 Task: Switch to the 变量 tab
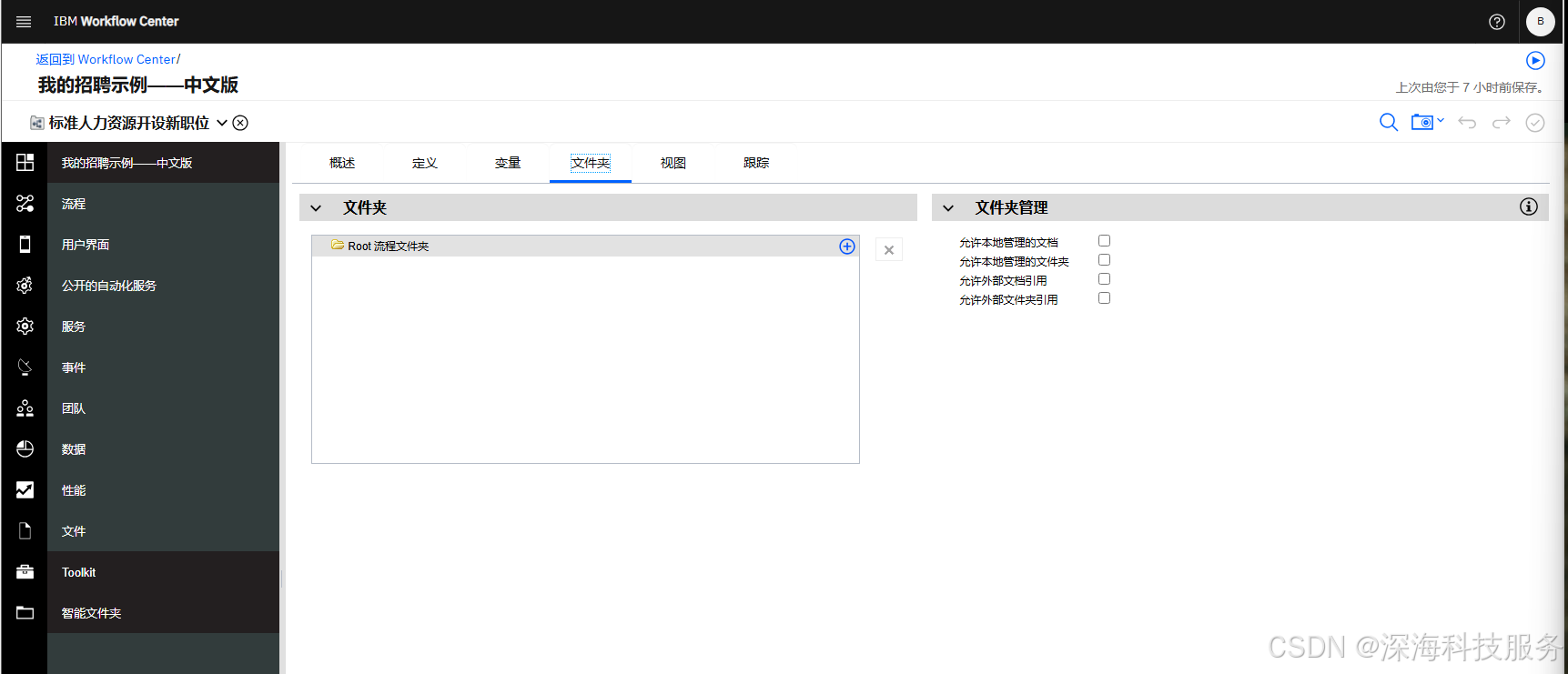[x=508, y=163]
